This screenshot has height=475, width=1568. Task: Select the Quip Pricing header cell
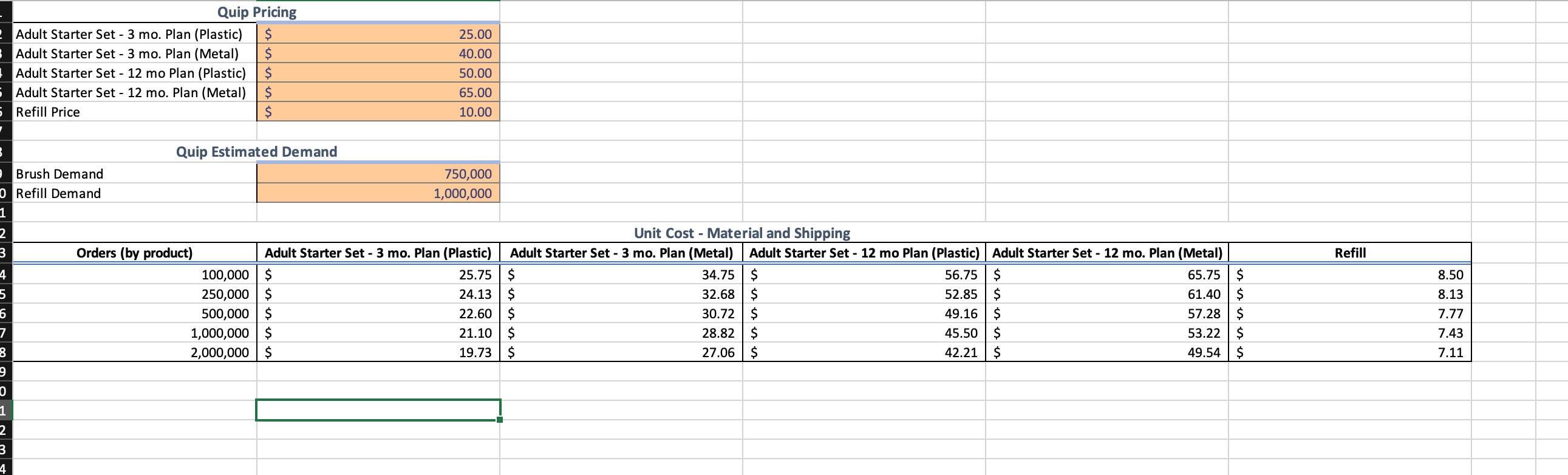(x=256, y=12)
